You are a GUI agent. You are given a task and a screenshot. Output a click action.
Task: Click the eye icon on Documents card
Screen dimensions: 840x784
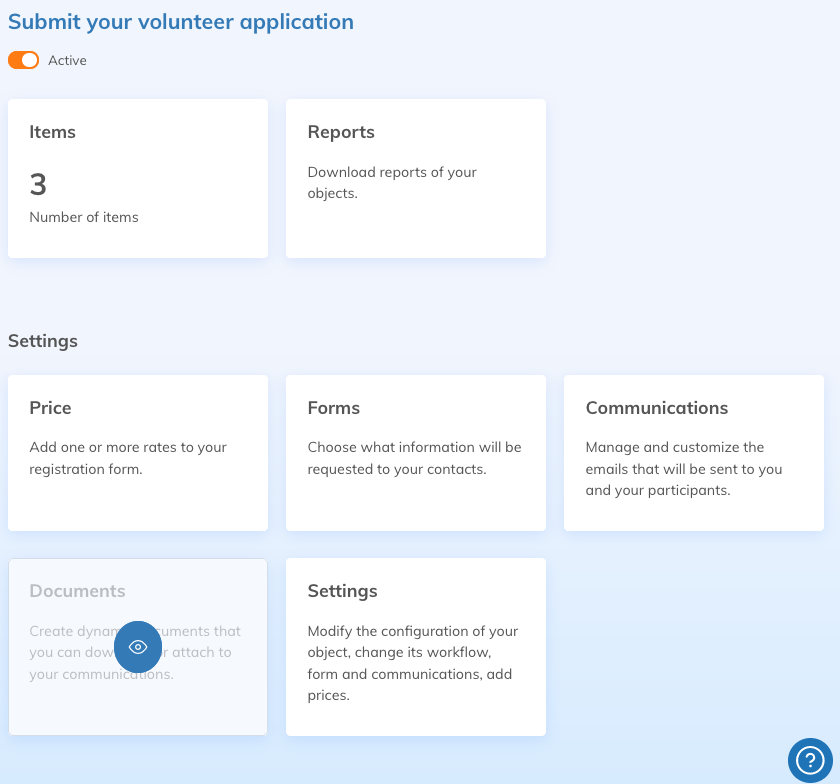coord(138,647)
